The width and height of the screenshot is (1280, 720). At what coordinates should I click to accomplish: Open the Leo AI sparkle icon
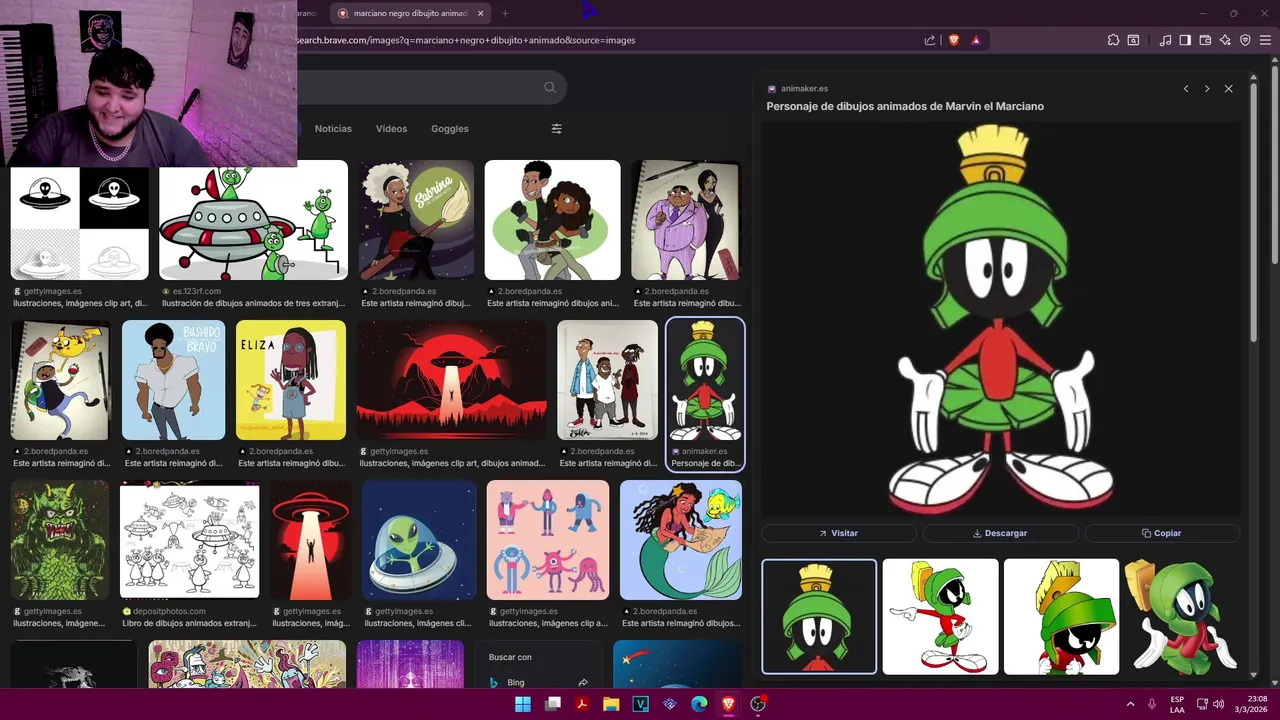tap(1225, 40)
